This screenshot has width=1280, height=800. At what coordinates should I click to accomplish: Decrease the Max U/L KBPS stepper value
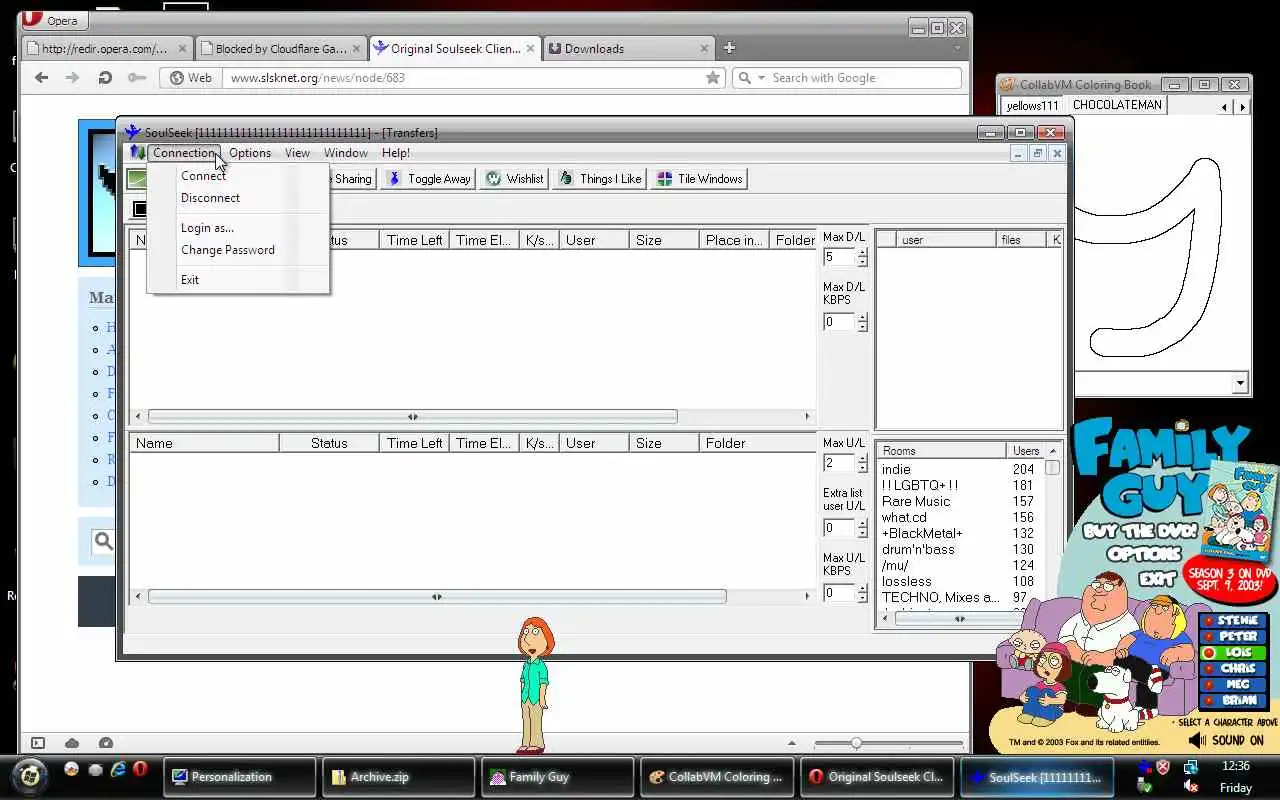(862, 597)
